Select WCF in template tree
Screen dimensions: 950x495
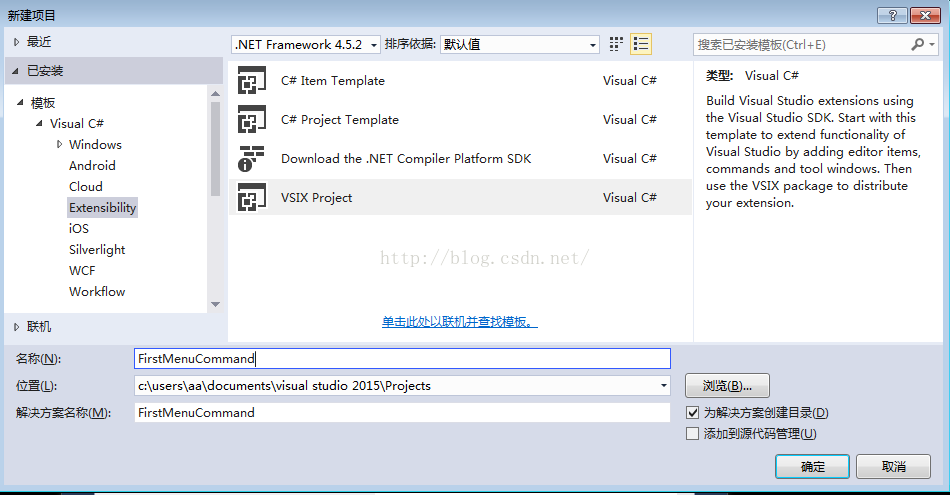(82, 271)
